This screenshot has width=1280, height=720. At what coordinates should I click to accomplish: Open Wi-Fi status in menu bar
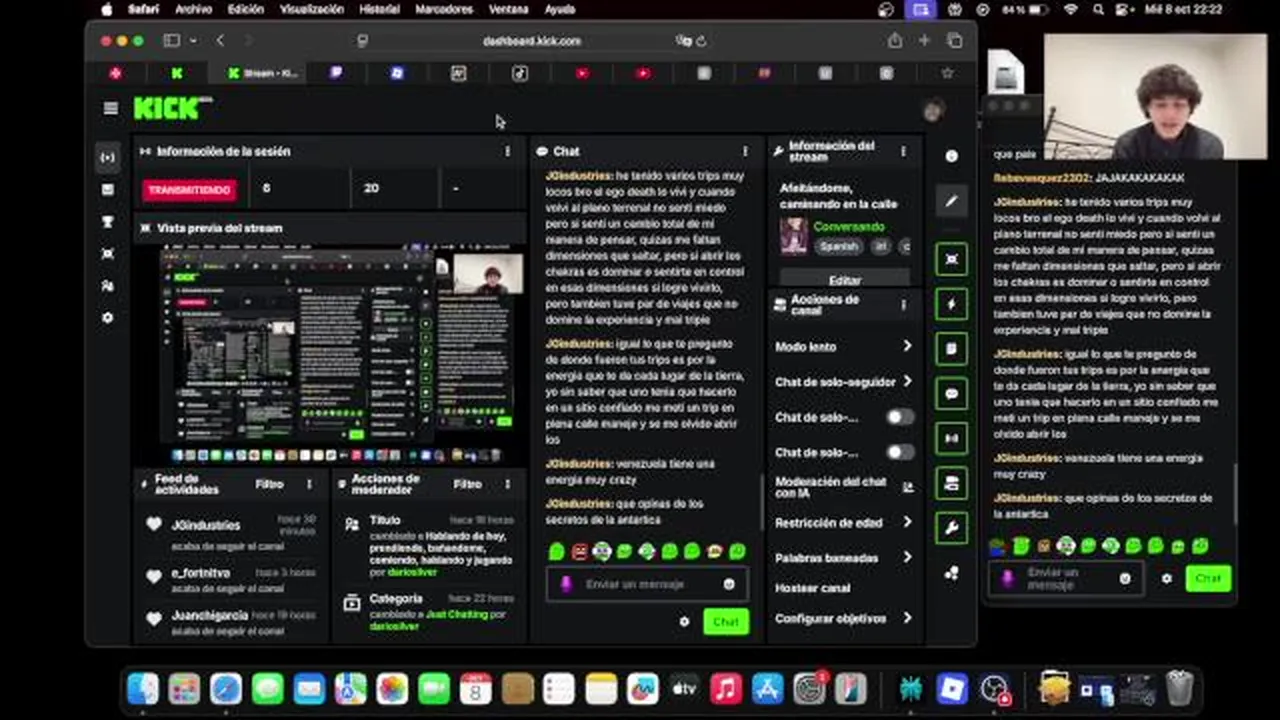point(1071,9)
